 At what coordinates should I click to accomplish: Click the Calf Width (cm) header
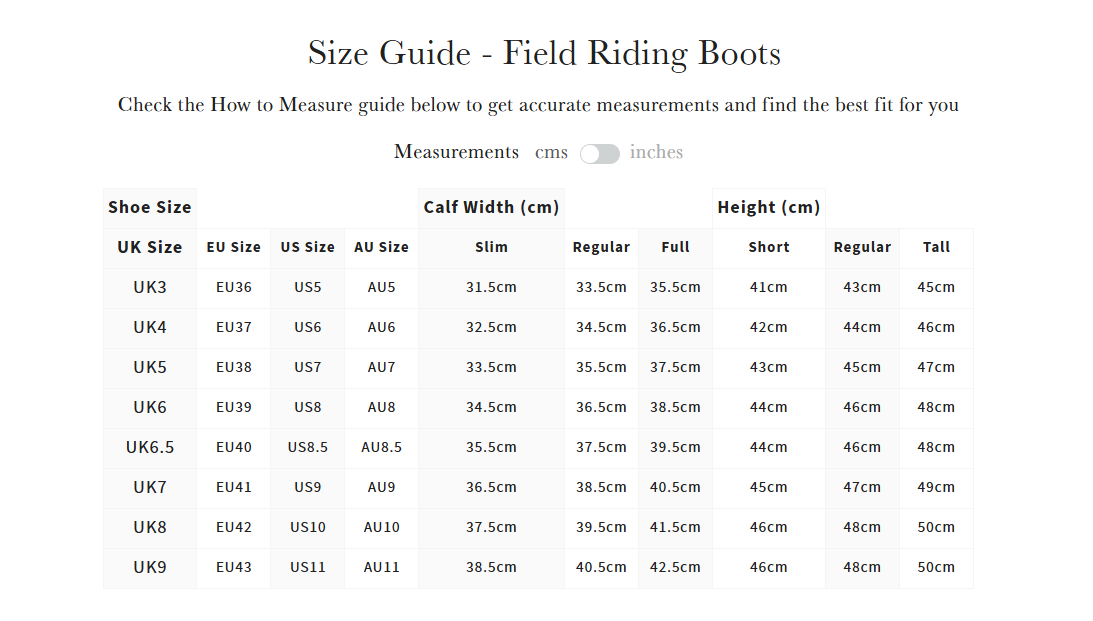click(x=491, y=207)
